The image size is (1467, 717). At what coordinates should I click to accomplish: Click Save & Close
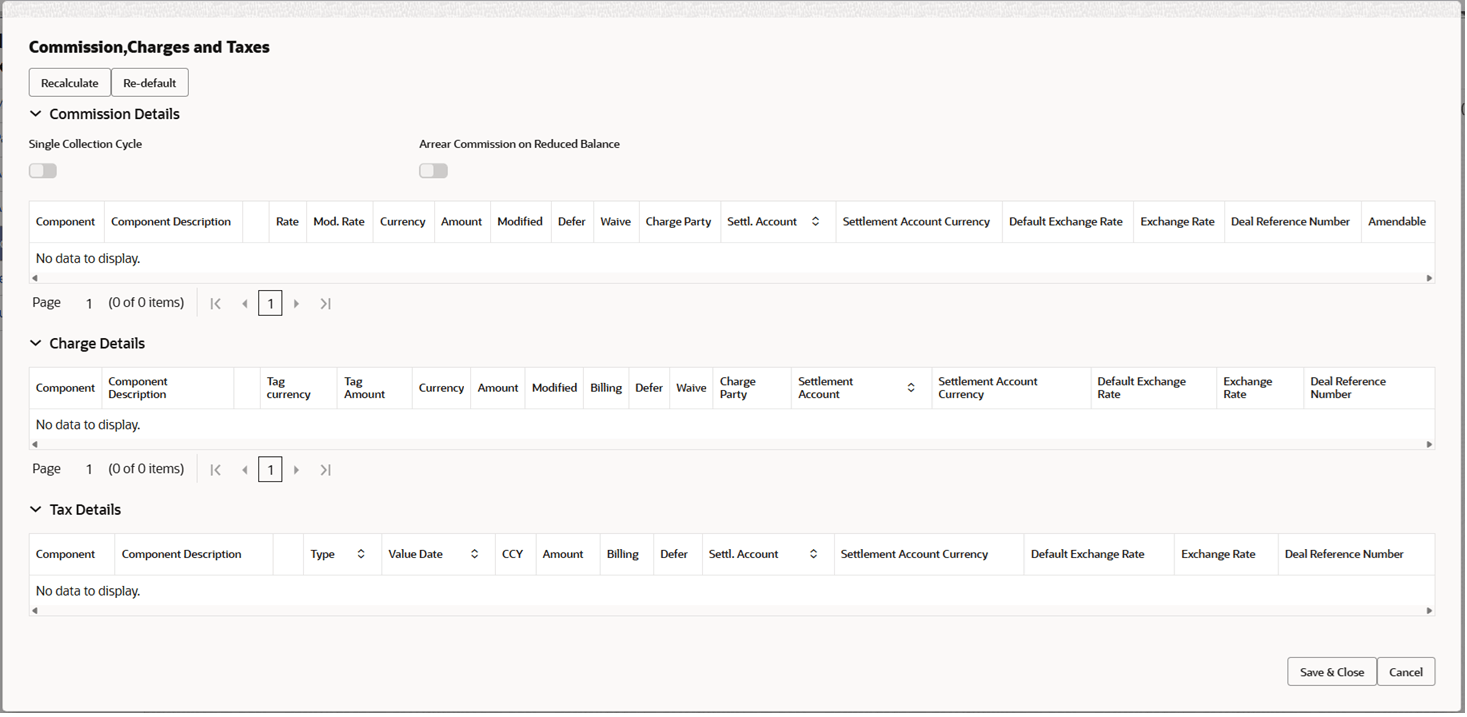point(1331,671)
